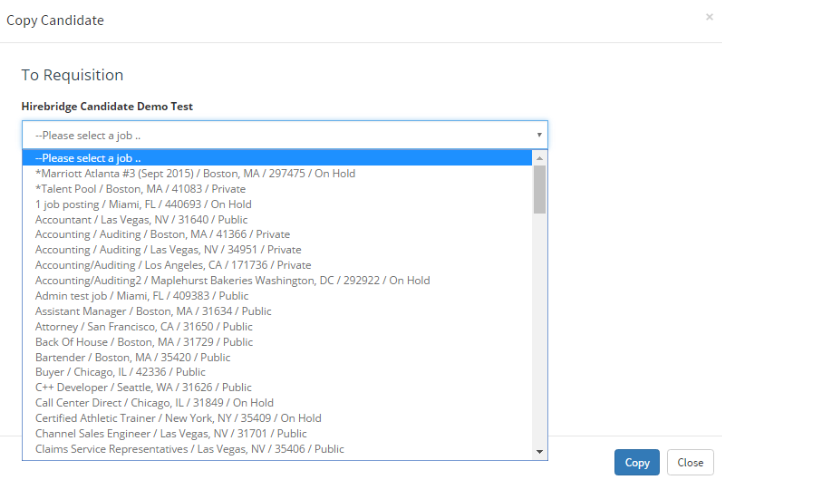Select the '--Please select a job ..' highlighted option
The image size is (816, 485).
88,158
